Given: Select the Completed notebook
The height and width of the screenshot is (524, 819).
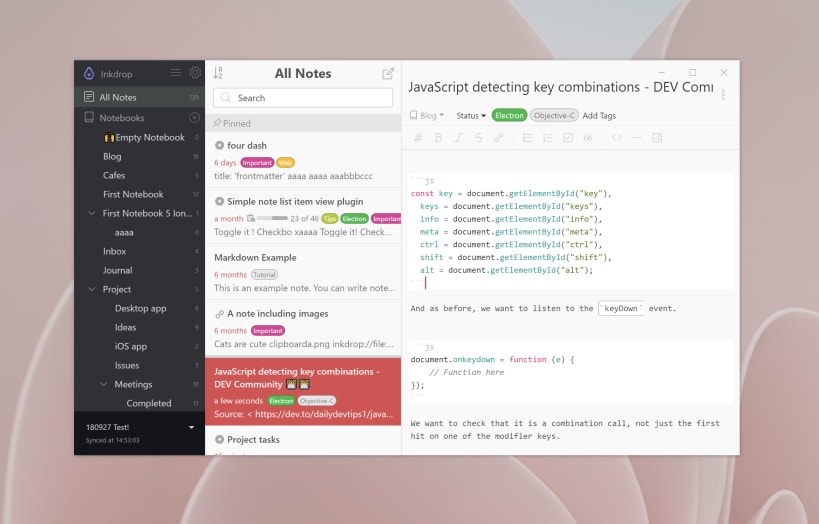Looking at the screenshot, I should tap(139, 403).
